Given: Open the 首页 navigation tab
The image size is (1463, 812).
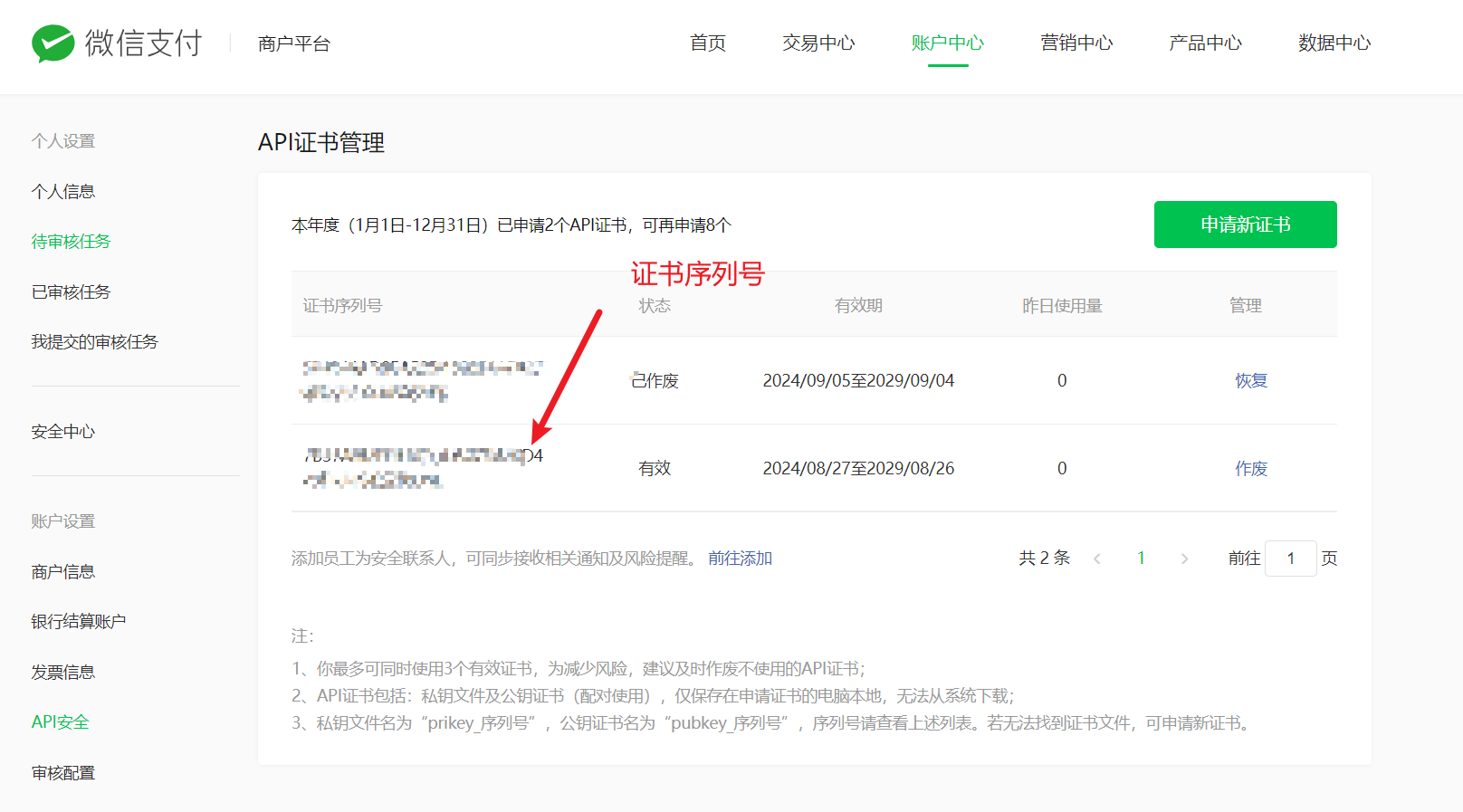Looking at the screenshot, I should 707,43.
